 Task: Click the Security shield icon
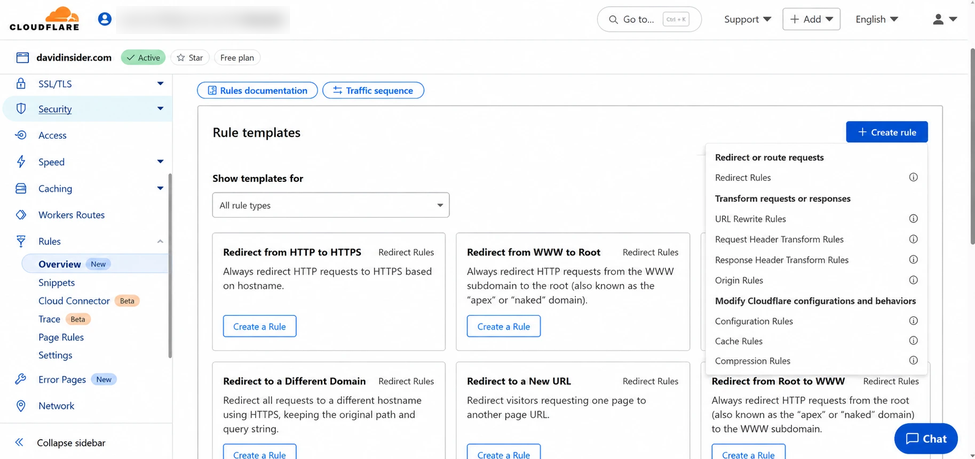[21, 109]
